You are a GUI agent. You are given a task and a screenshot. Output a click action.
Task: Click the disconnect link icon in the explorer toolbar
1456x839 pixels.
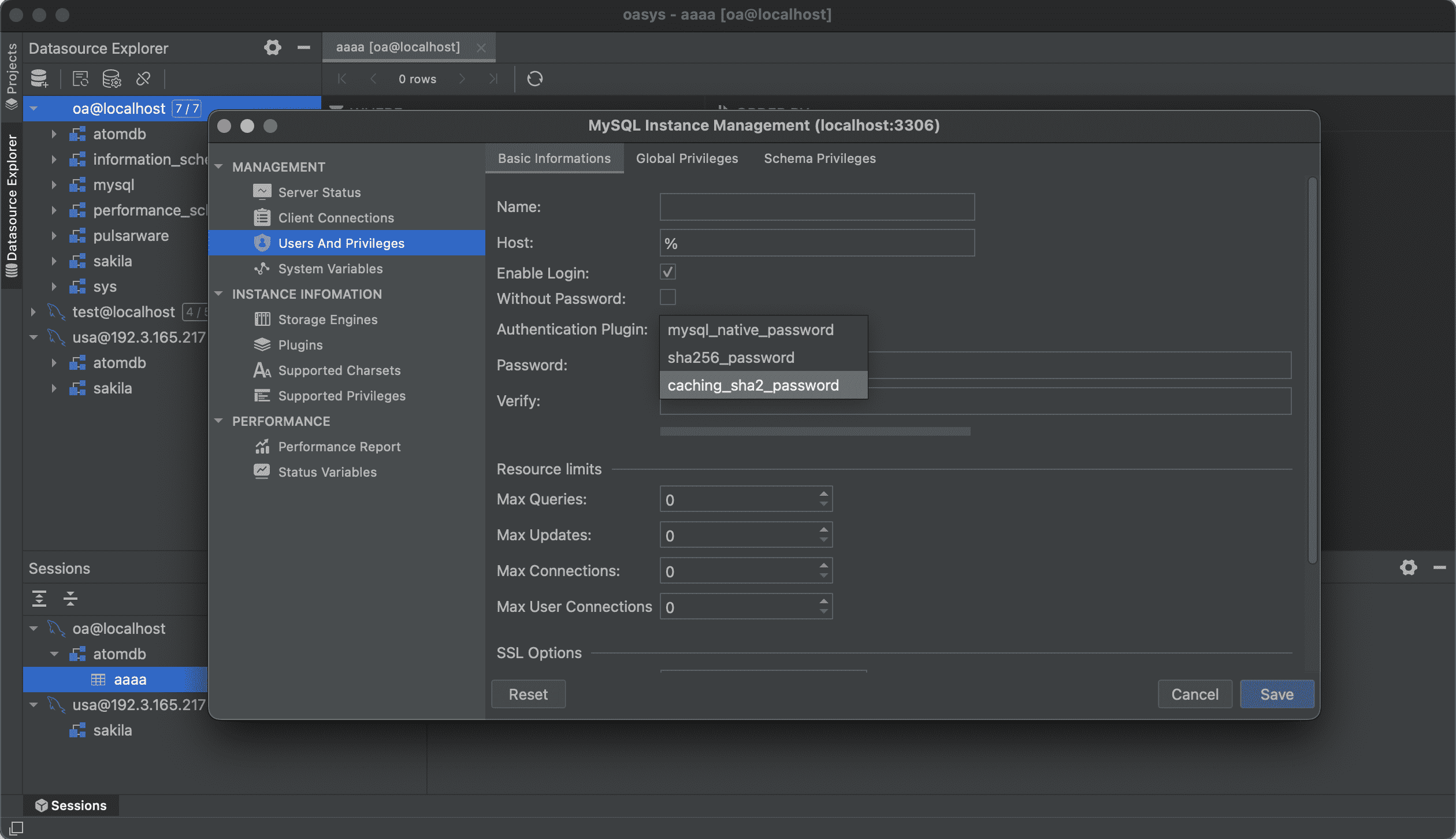[x=143, y=79]
